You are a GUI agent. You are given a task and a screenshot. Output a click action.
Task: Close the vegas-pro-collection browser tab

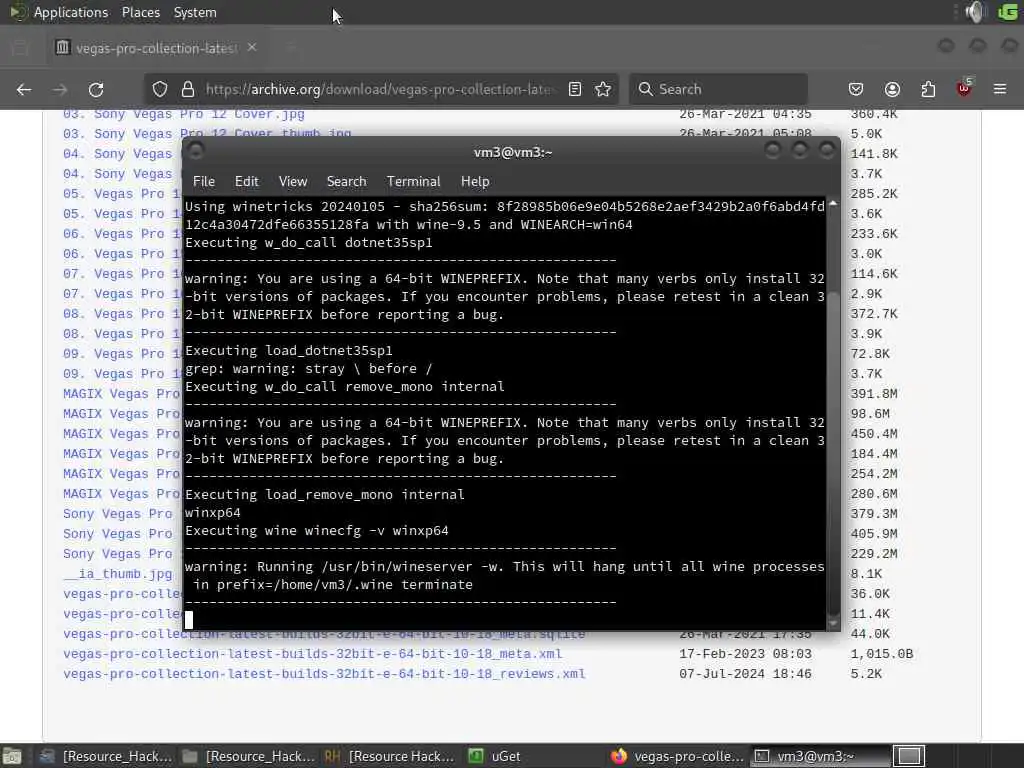point(252,48)
